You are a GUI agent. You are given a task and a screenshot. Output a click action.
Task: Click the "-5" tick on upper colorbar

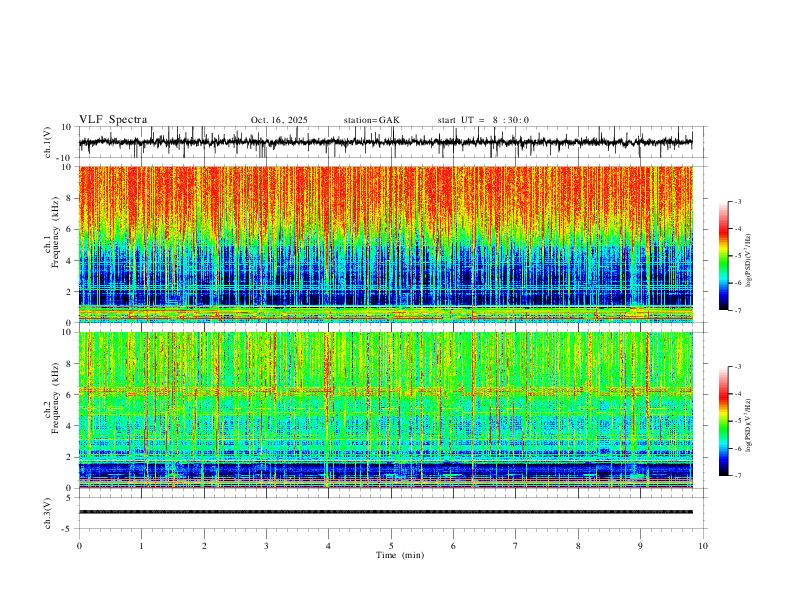737,256
